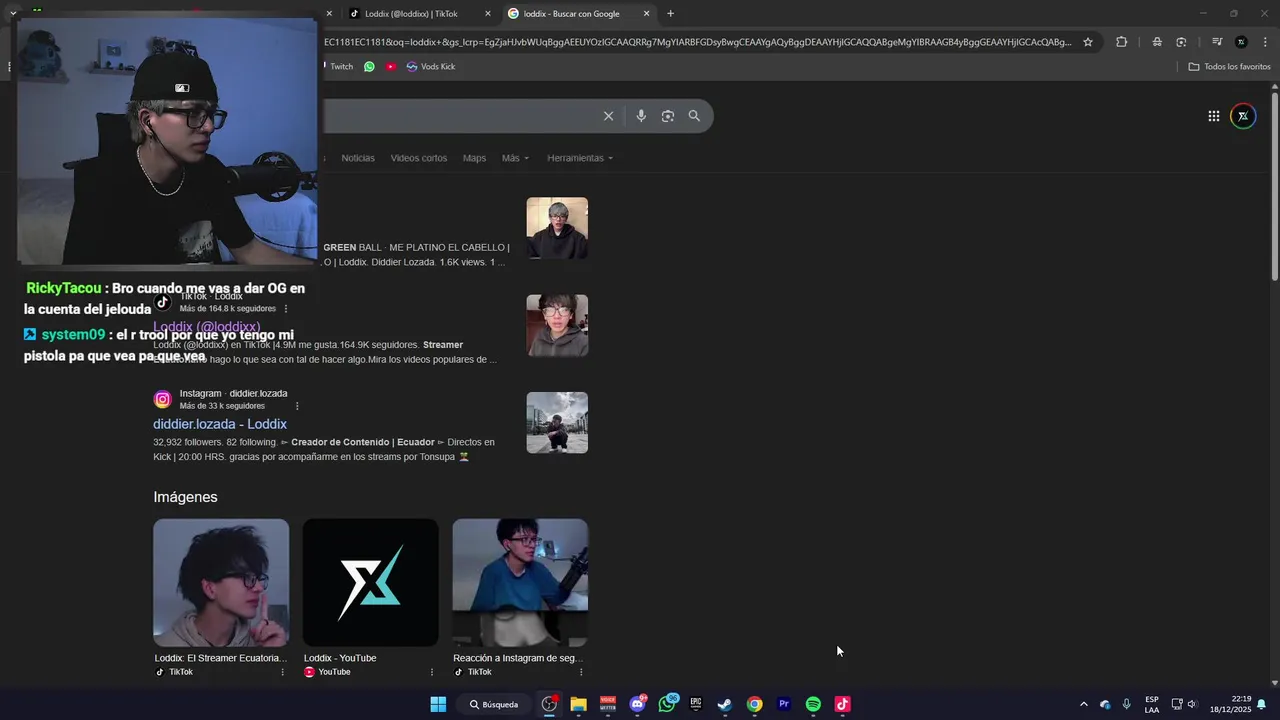Open Loddix: El Streamer Ecuatoriano image
Image resolution: width=1280 pixels, height=720 pixels.
tap(221, 583)
